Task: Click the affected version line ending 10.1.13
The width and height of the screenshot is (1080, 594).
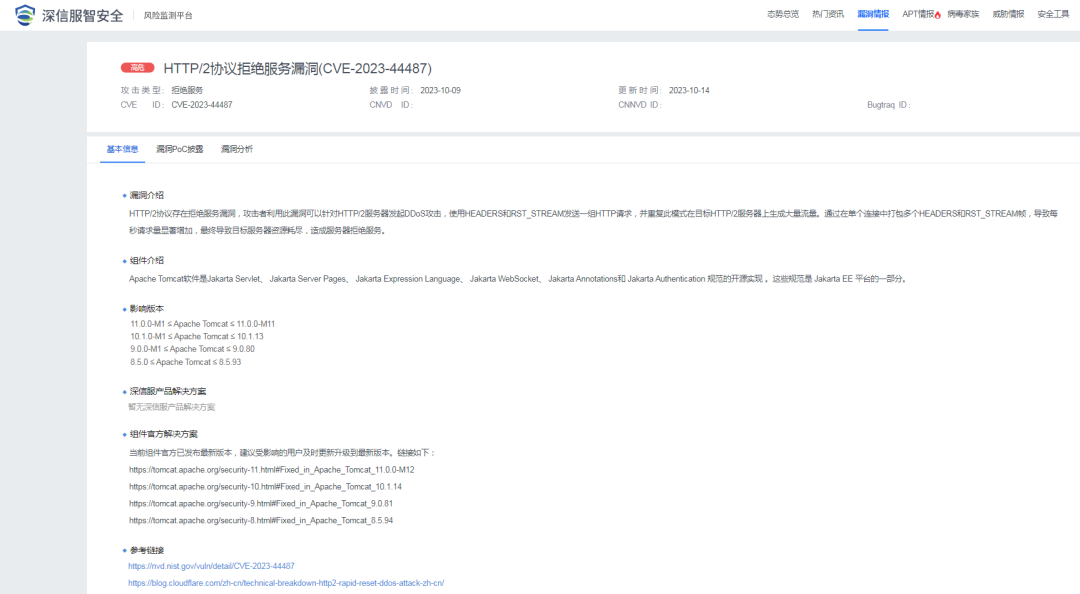Action: (197, 336)
